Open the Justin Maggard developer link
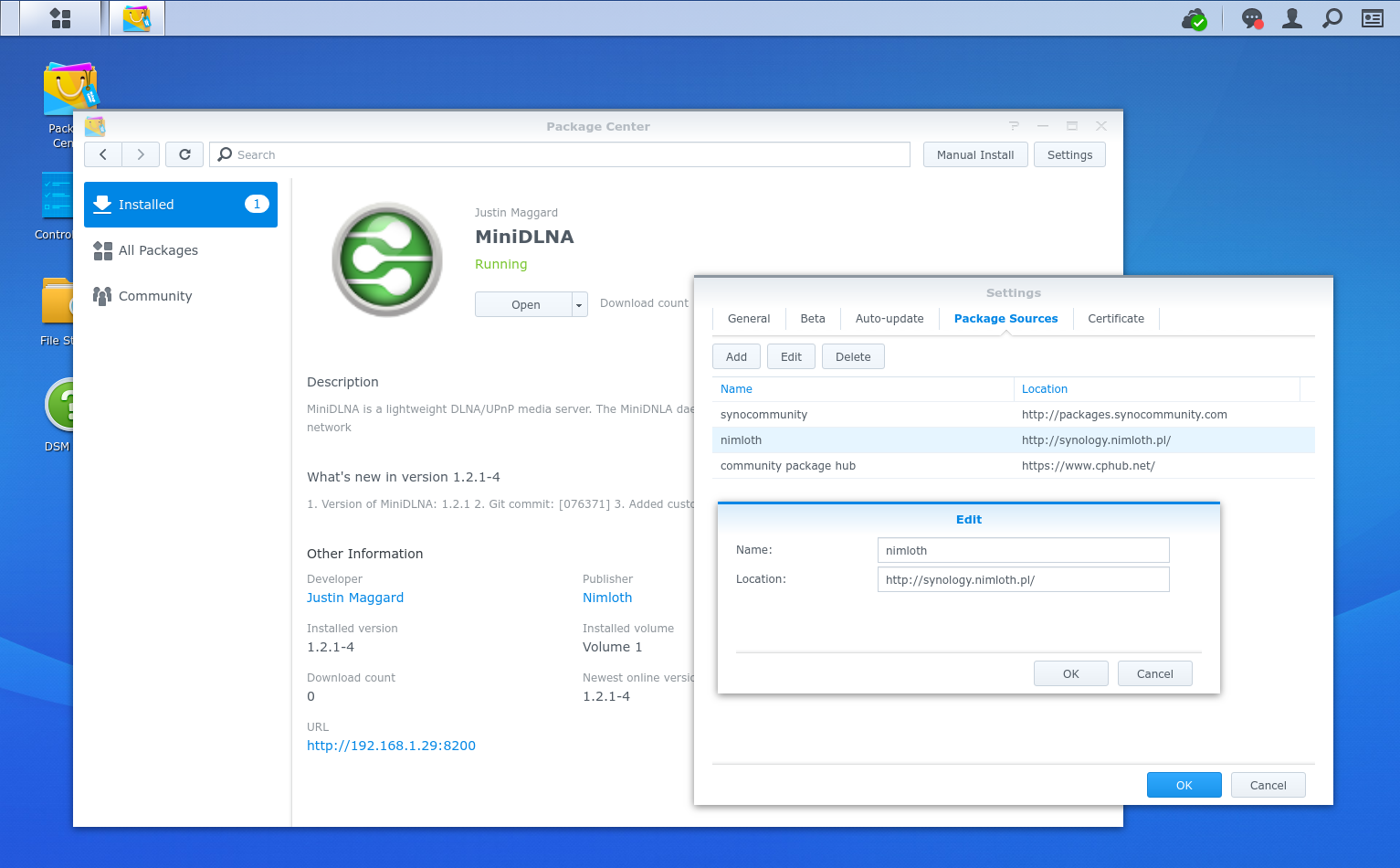1400x868 pixels. point(355,598)
